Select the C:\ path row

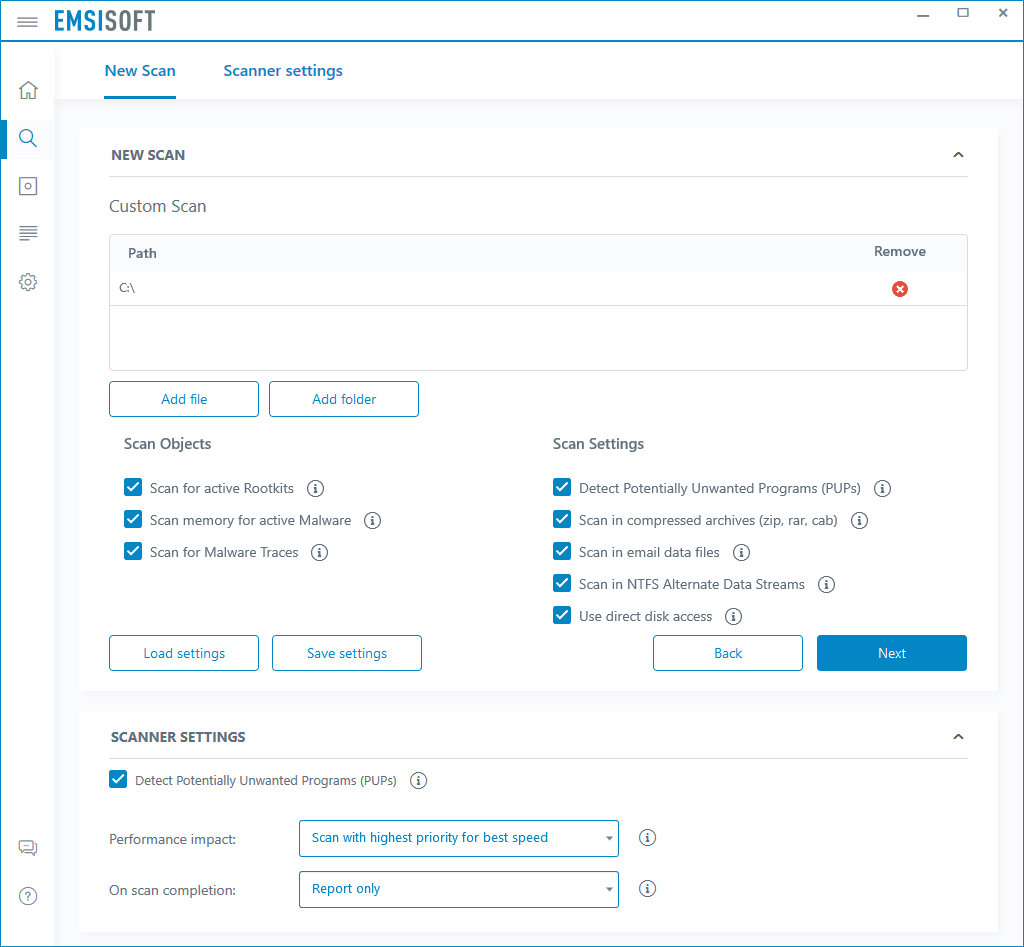538,288
